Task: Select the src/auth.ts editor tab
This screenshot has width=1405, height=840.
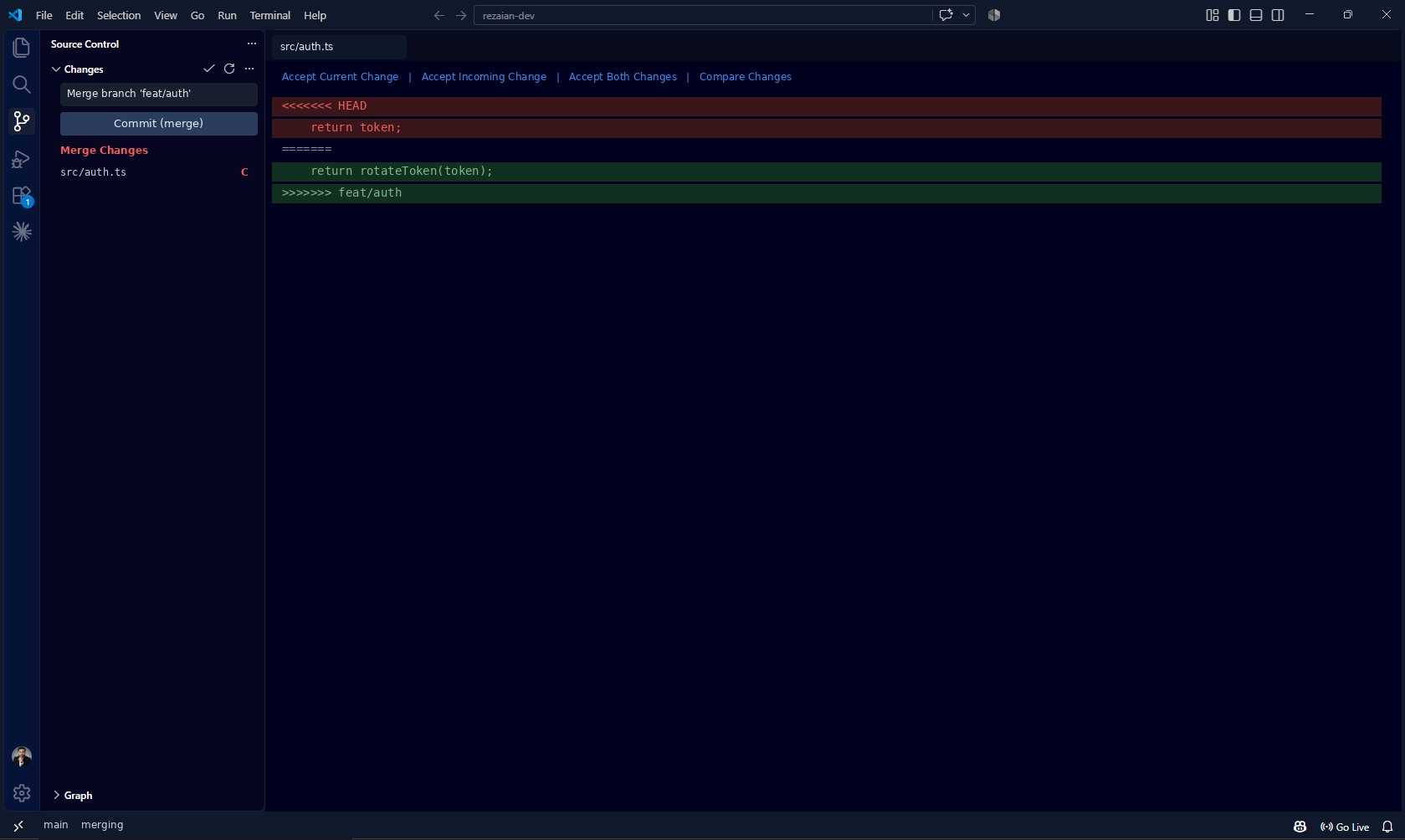Action: click(339, 47)
